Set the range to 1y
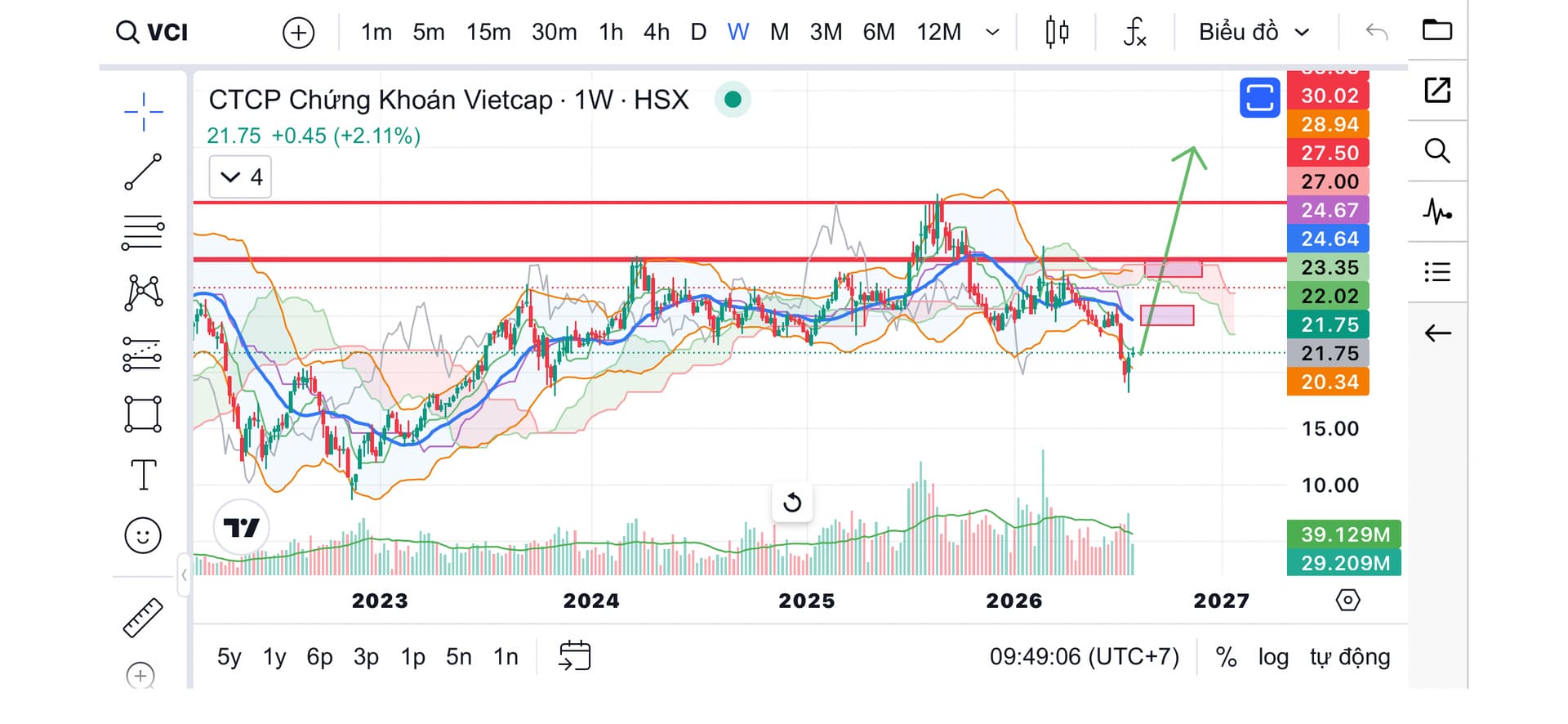Viewport: 1568px width, 724px height. 274,657
